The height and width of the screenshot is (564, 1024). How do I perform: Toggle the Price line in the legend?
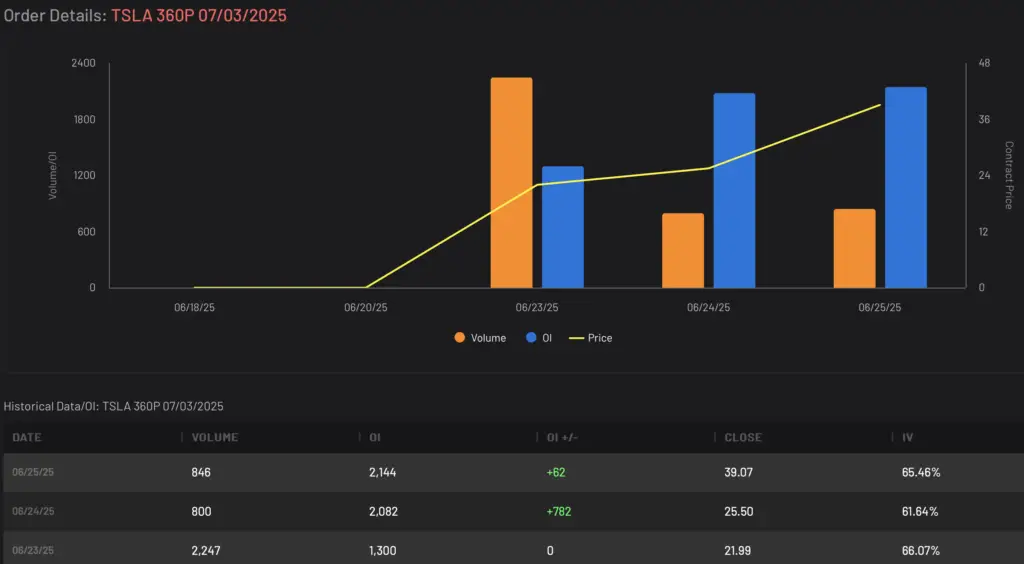coord(590,337)
